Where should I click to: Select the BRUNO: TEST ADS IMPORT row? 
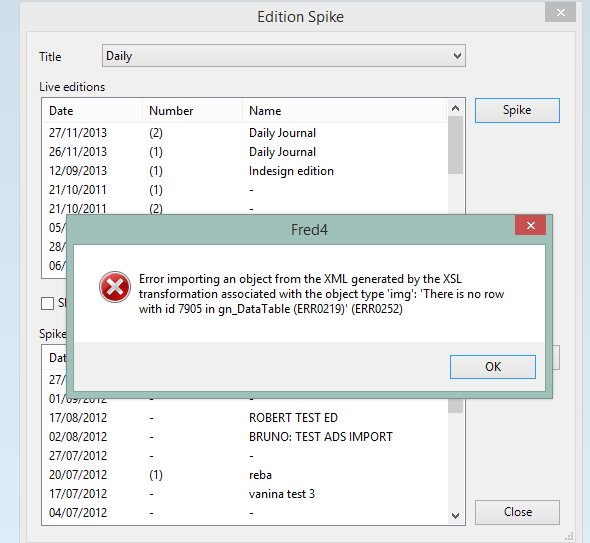pyautogui.click(x=245, y=437)
